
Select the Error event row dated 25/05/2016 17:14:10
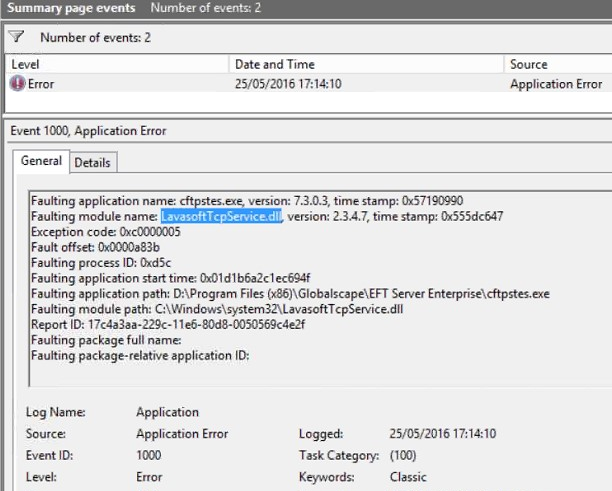308,84
